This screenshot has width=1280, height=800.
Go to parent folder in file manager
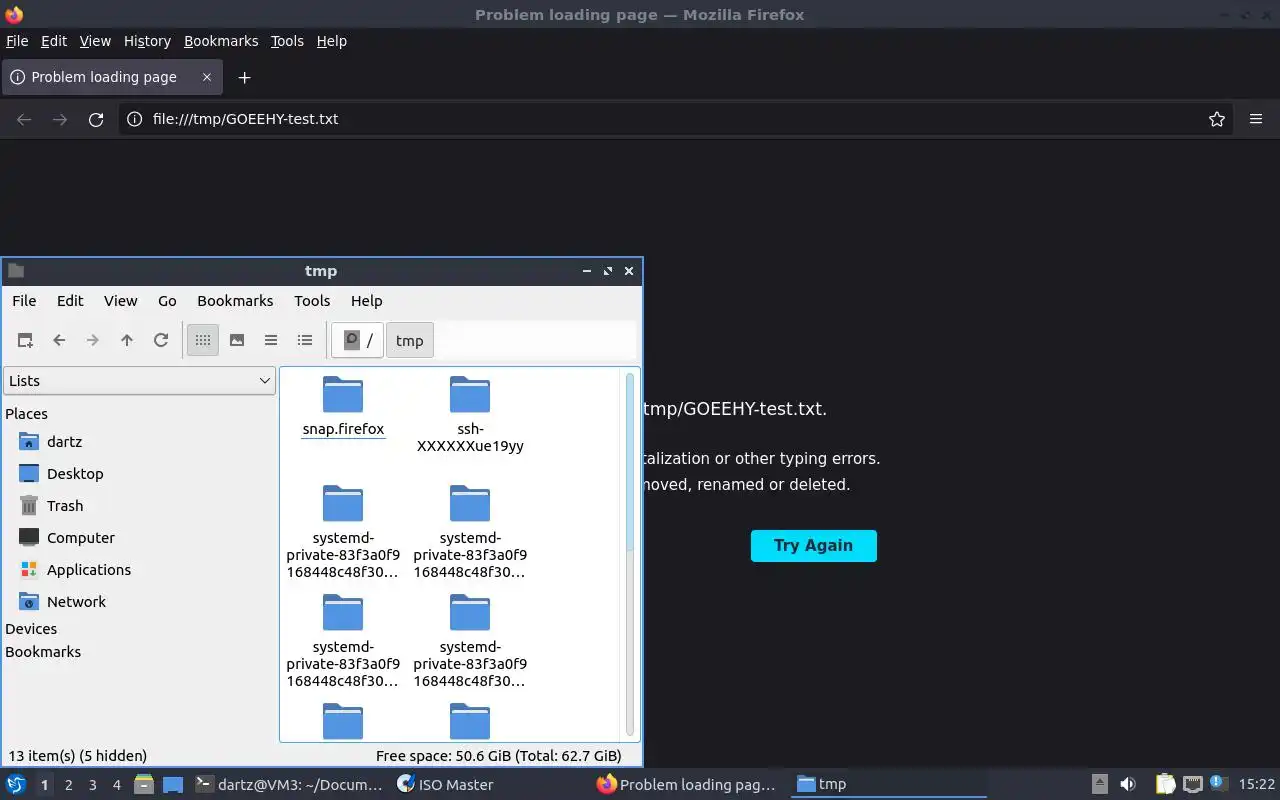click(x=127, y=340)
